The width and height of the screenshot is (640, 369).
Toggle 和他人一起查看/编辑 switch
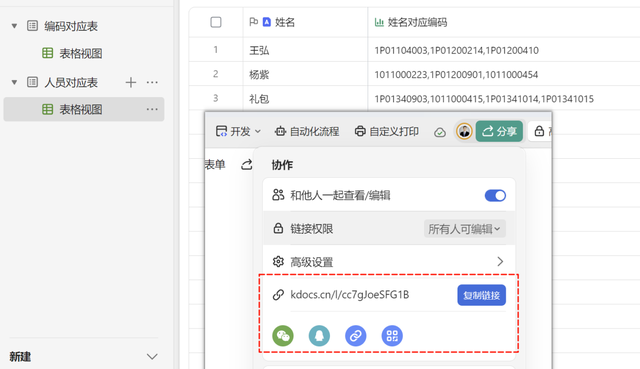pyautogui.click(x=495, y=196)
